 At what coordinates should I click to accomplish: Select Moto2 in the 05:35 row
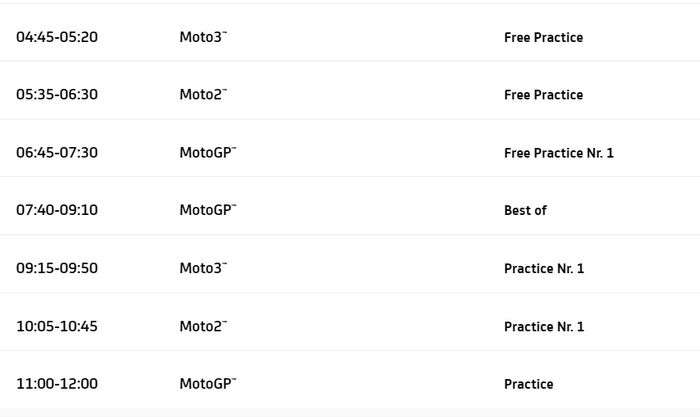(x=203, y=95)
